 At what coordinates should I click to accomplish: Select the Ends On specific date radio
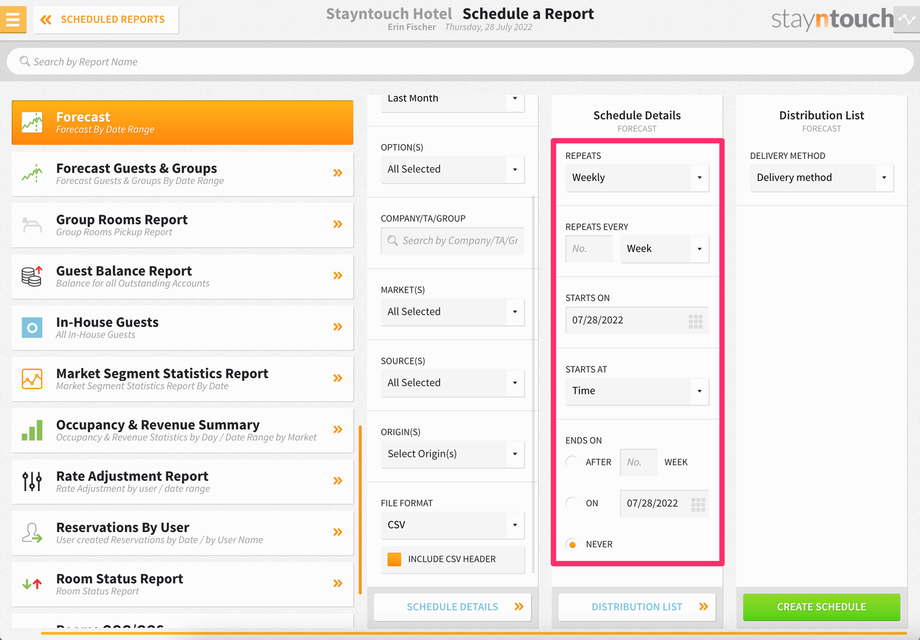pyautogui.click(x=572, y=503)
